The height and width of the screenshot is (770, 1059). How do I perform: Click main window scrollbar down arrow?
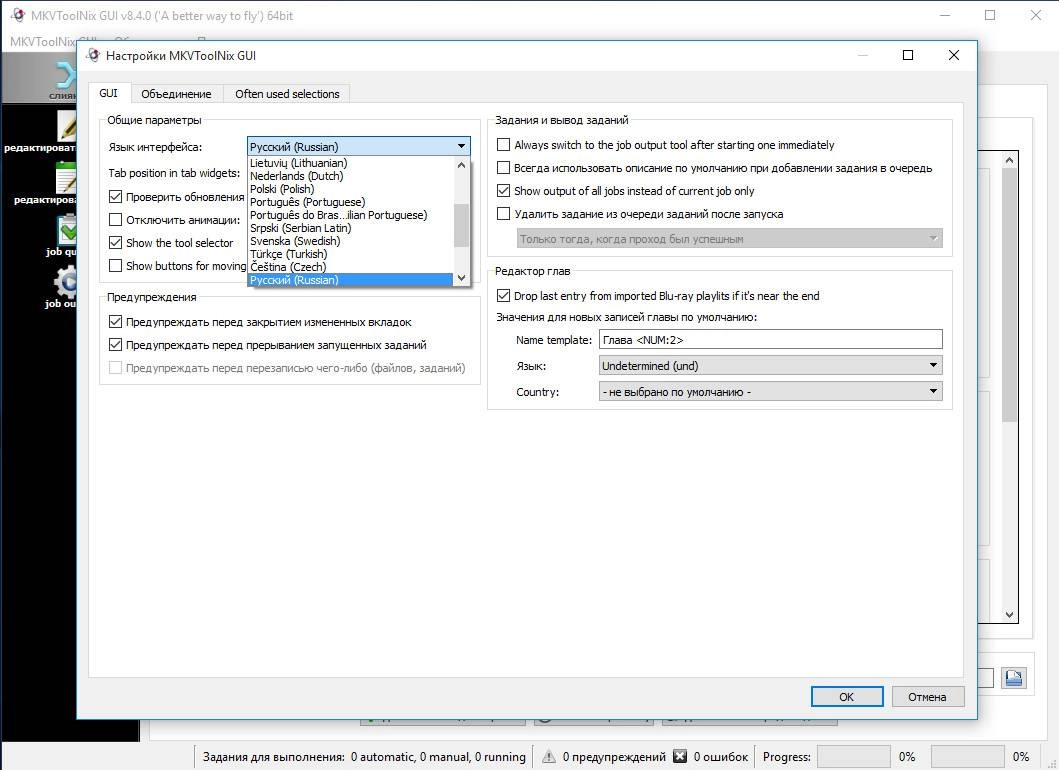click(x=1009, y=615)
